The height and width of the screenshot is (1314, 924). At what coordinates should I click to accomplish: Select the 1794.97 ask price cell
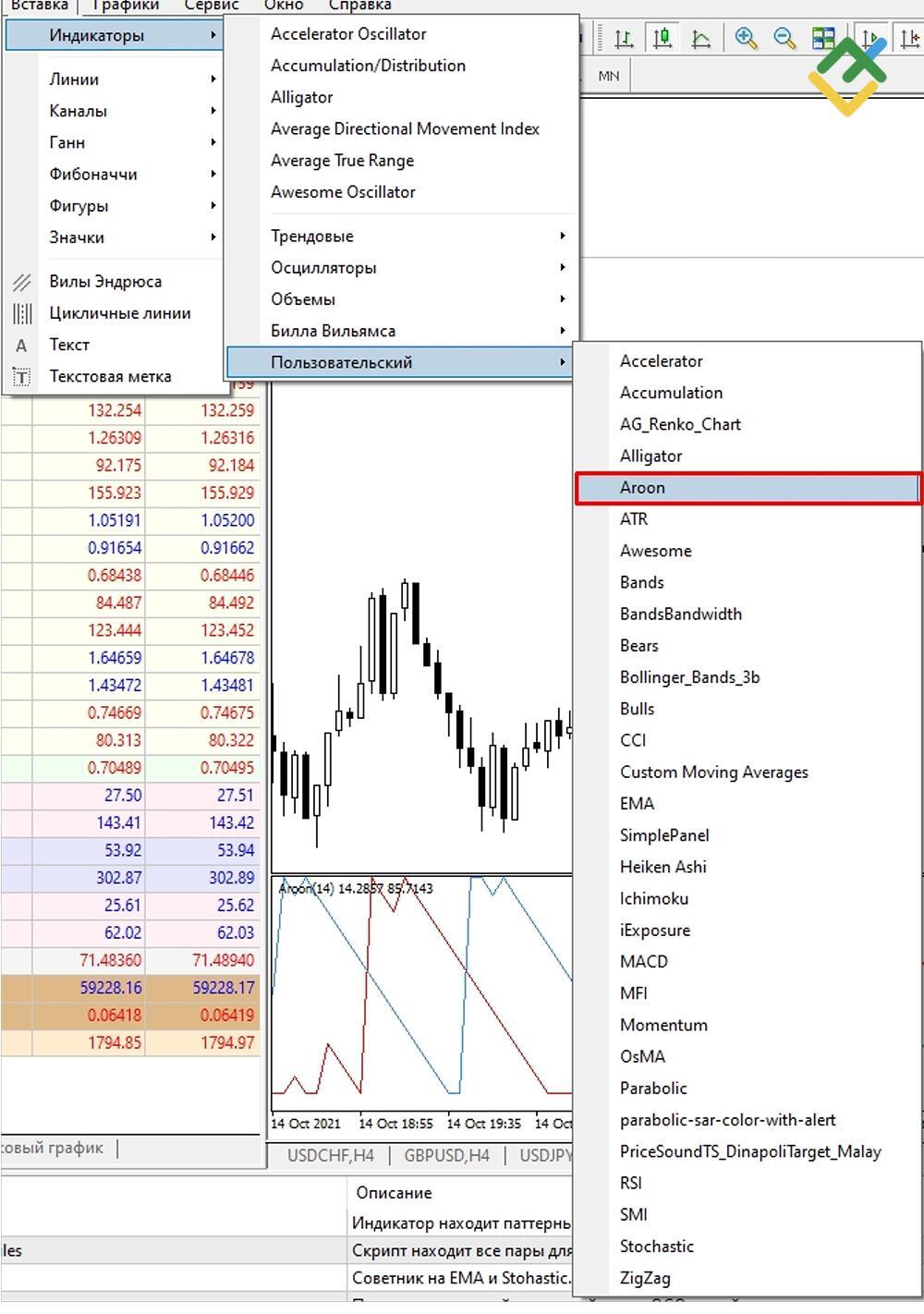pyautogui.click(x=203, y=1043)
